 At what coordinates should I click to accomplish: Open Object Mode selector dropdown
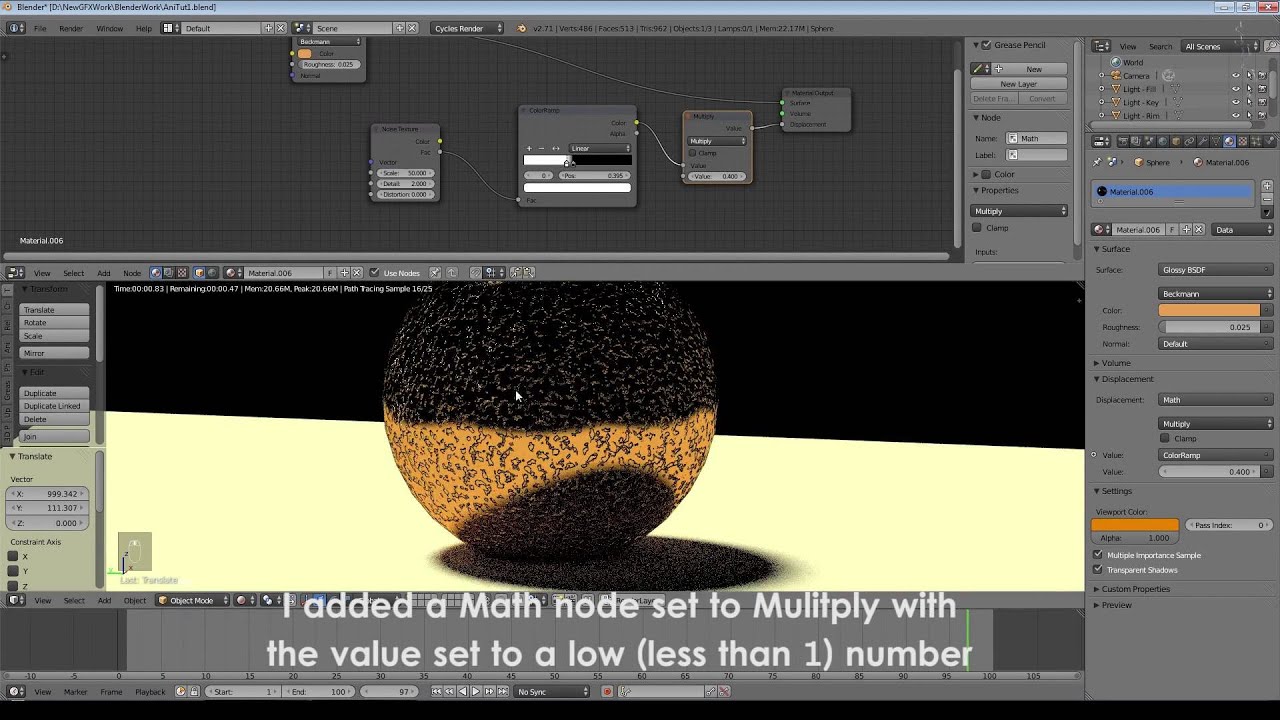tap(192, 600)
